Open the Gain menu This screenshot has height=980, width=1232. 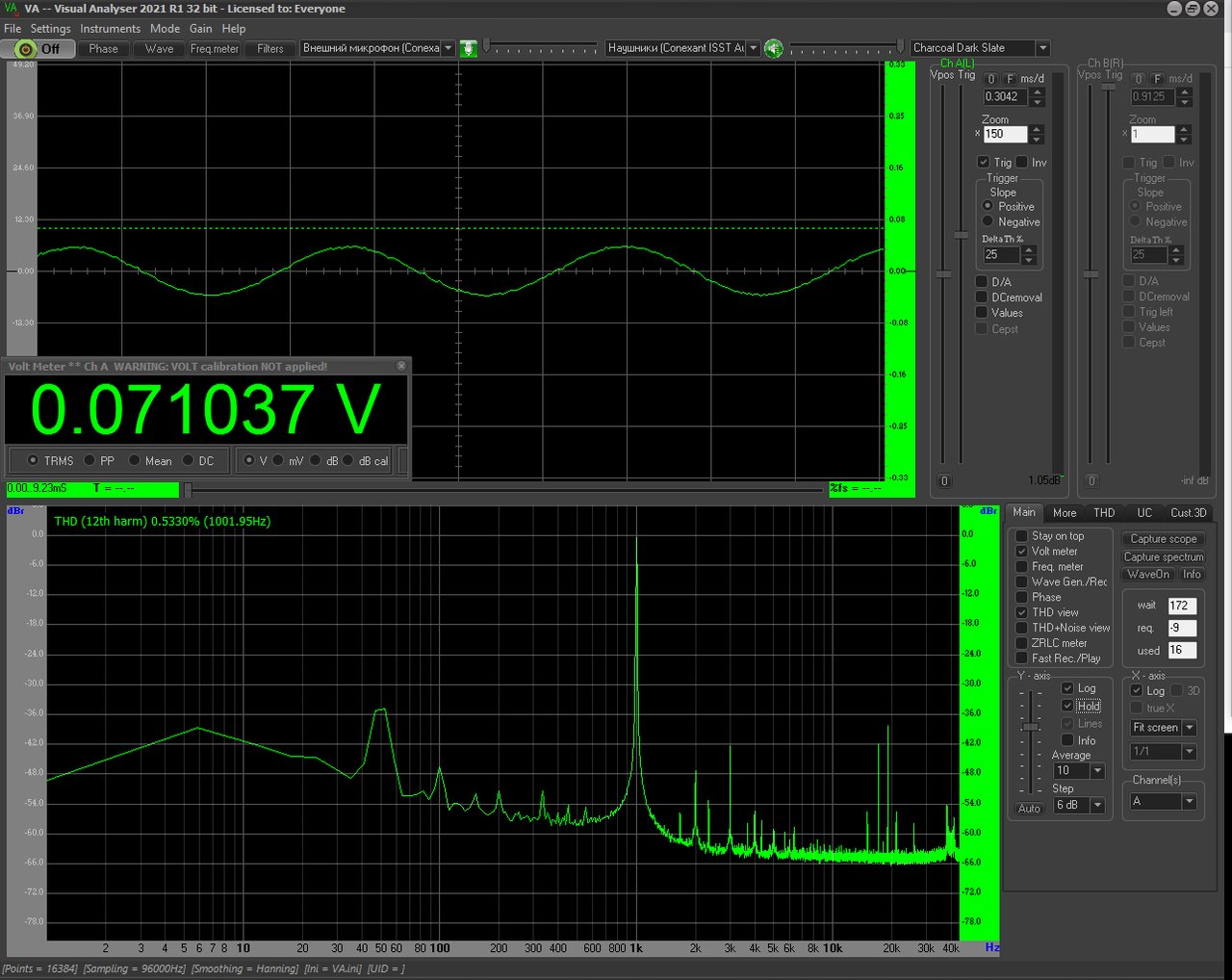point(200,29)
